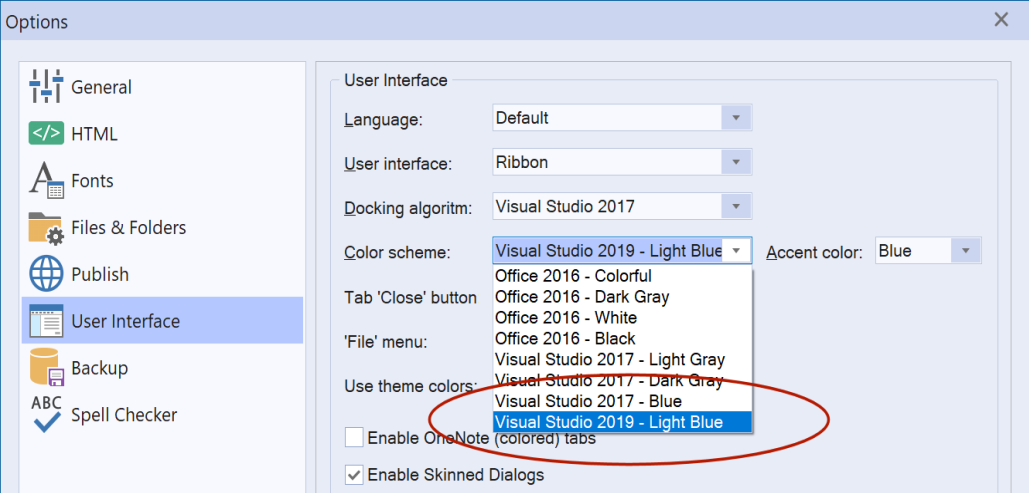1030x494 pixels.
Task: Select the Publish globe icon
Action: [46, 275]
